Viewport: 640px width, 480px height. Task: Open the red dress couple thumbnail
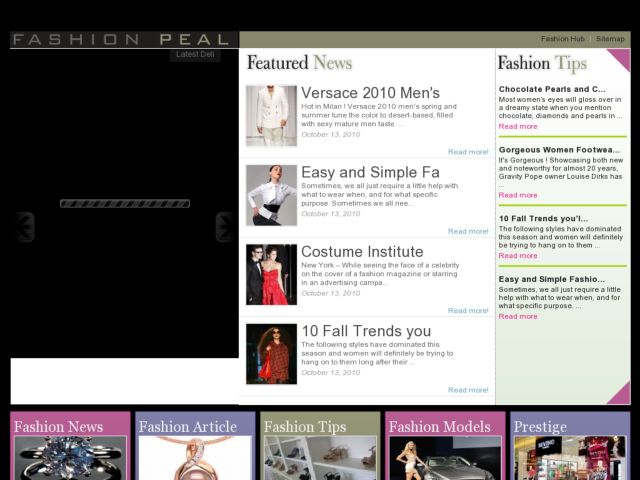tap(271, 274)
